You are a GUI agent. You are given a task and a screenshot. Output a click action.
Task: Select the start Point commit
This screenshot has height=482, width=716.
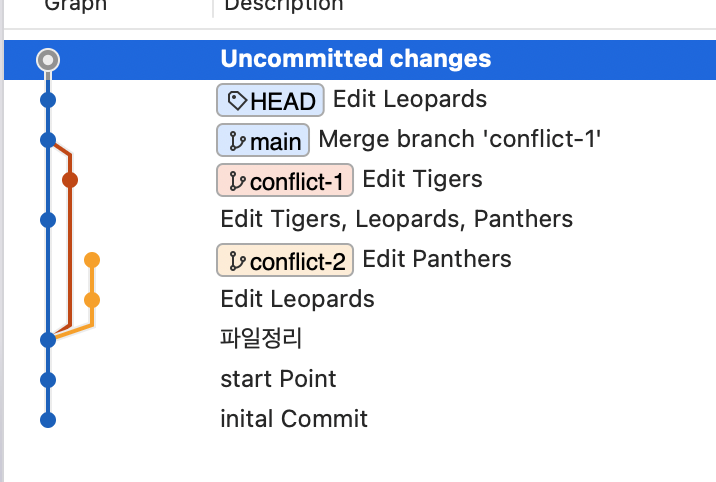[278, 379]
